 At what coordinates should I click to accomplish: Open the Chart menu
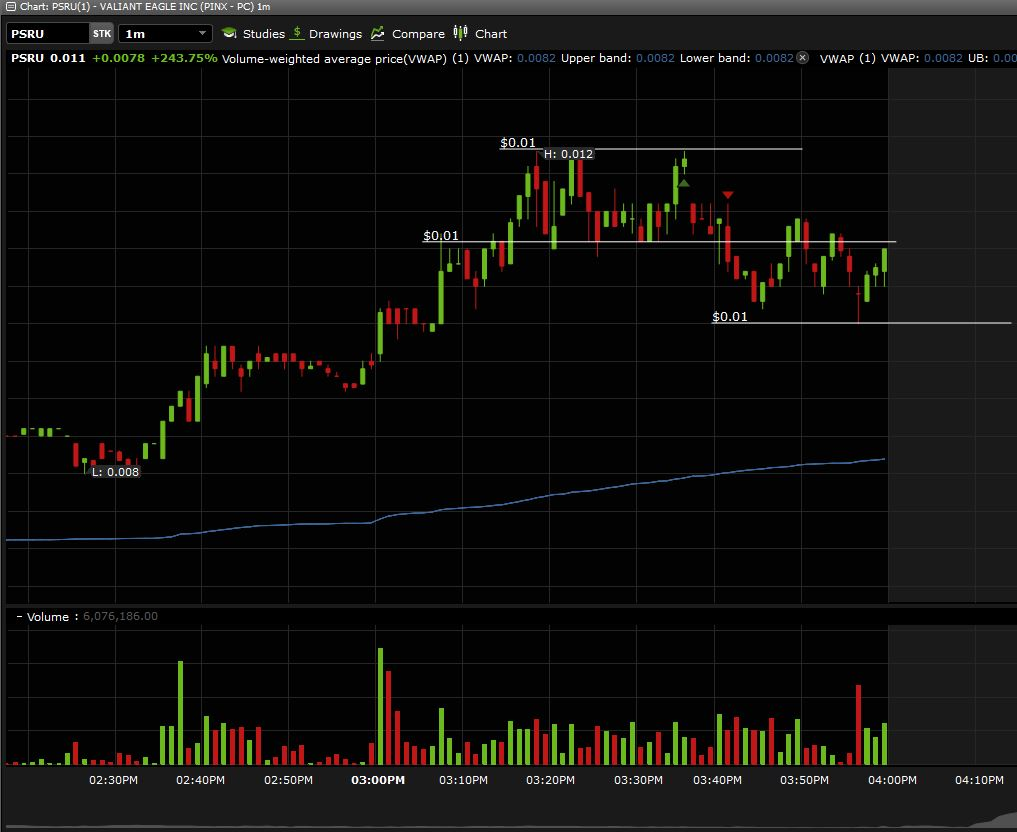(x=491, y=34)
